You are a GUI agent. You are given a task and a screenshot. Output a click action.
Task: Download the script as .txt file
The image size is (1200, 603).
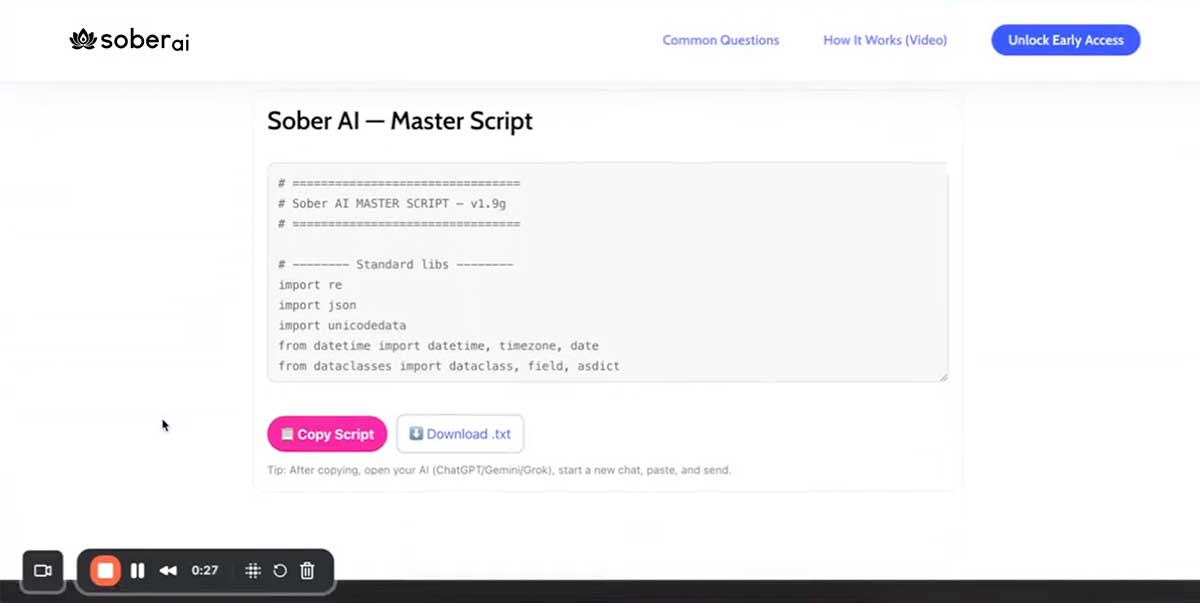coord(460,434)
